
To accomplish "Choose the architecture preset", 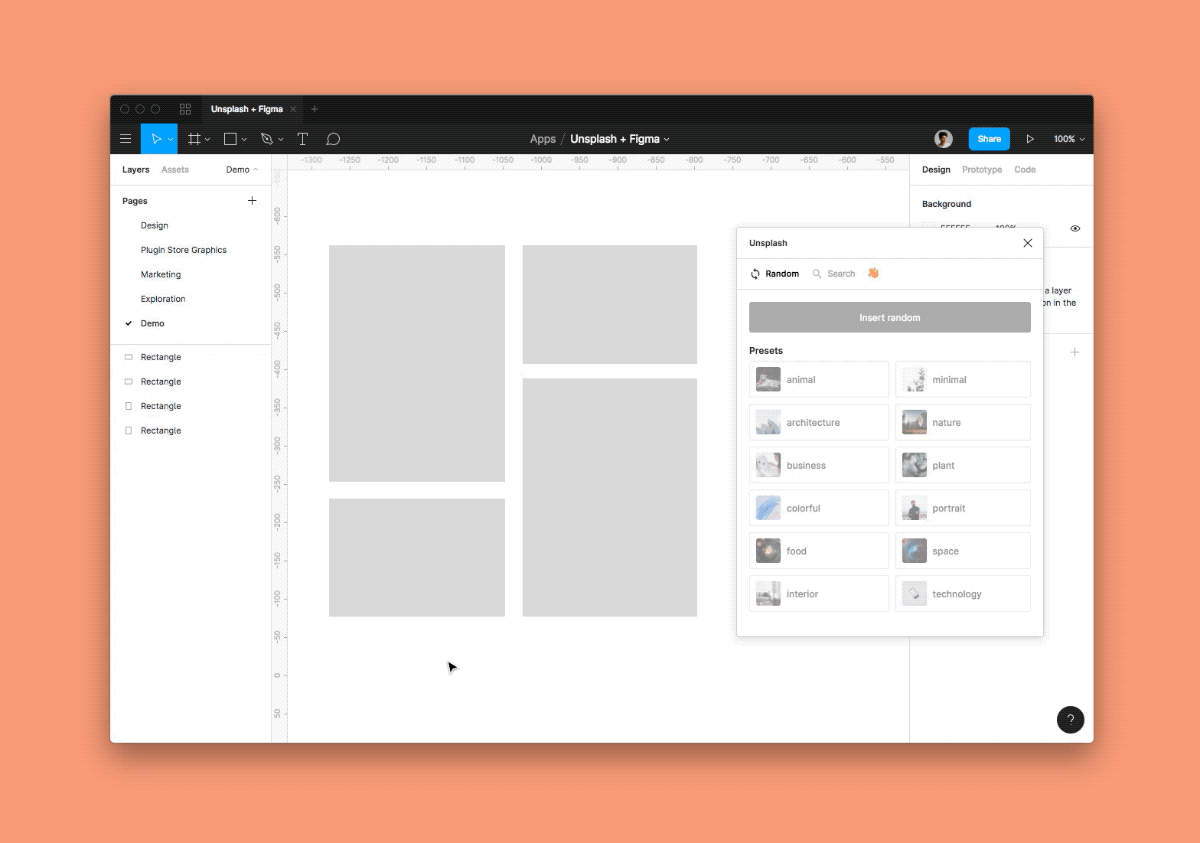I will tap(819, 423).
